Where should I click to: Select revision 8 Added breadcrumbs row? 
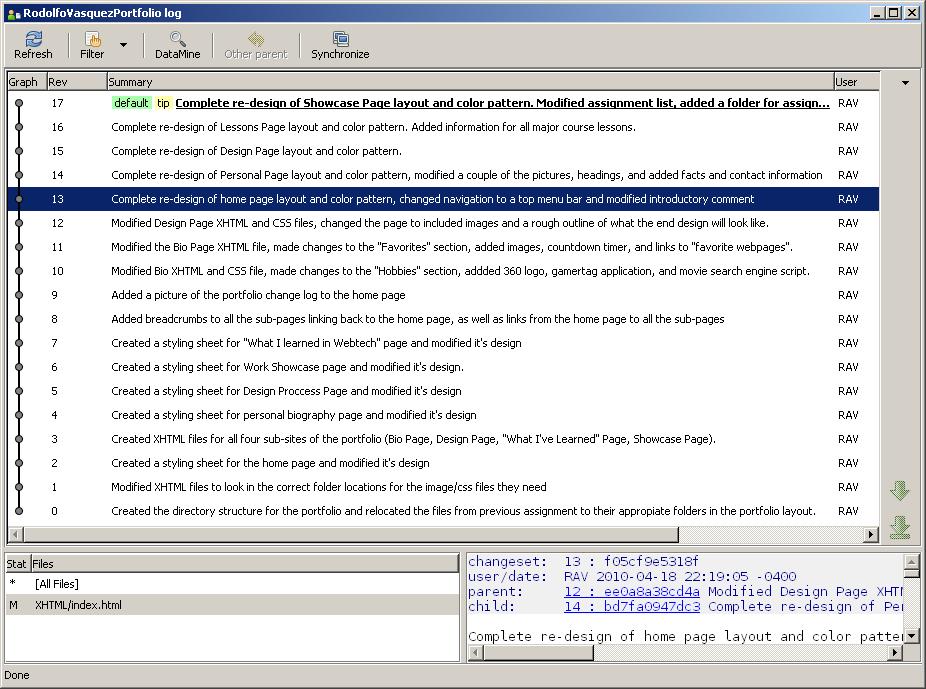point(443,319)
